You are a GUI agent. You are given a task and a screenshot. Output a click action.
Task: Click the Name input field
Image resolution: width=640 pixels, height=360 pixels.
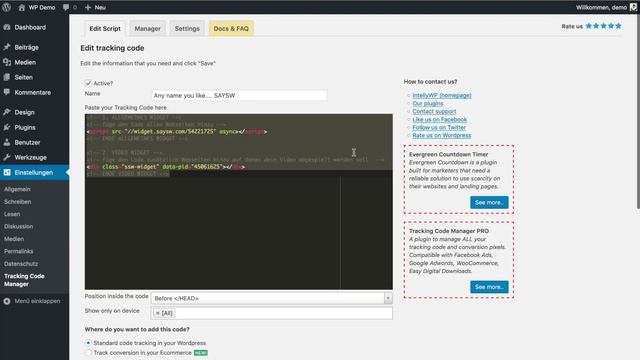tap(239, 96)
